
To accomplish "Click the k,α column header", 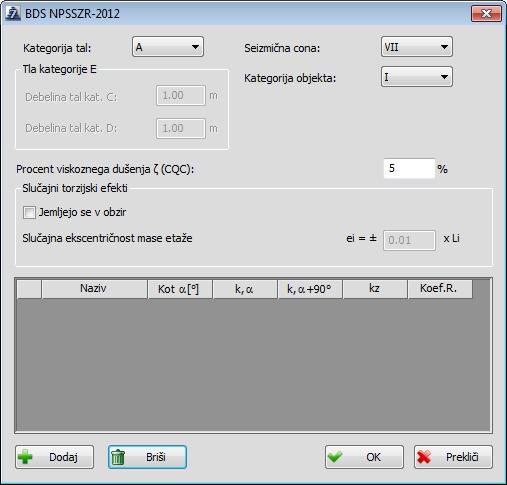I will click(x=245, y=289).
